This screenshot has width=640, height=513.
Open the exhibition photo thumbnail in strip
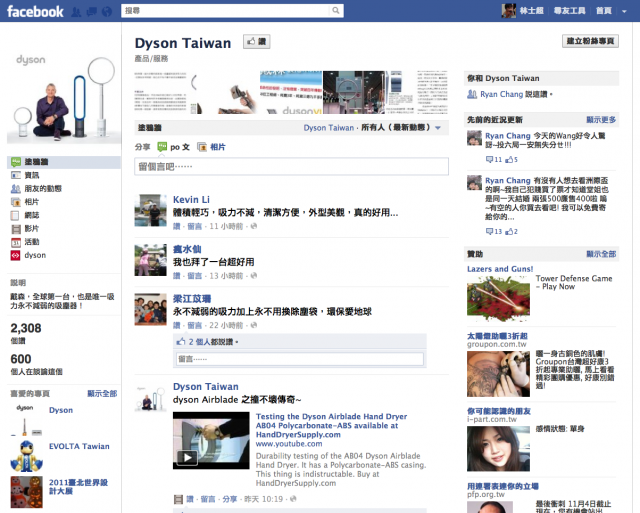[353, 92]
